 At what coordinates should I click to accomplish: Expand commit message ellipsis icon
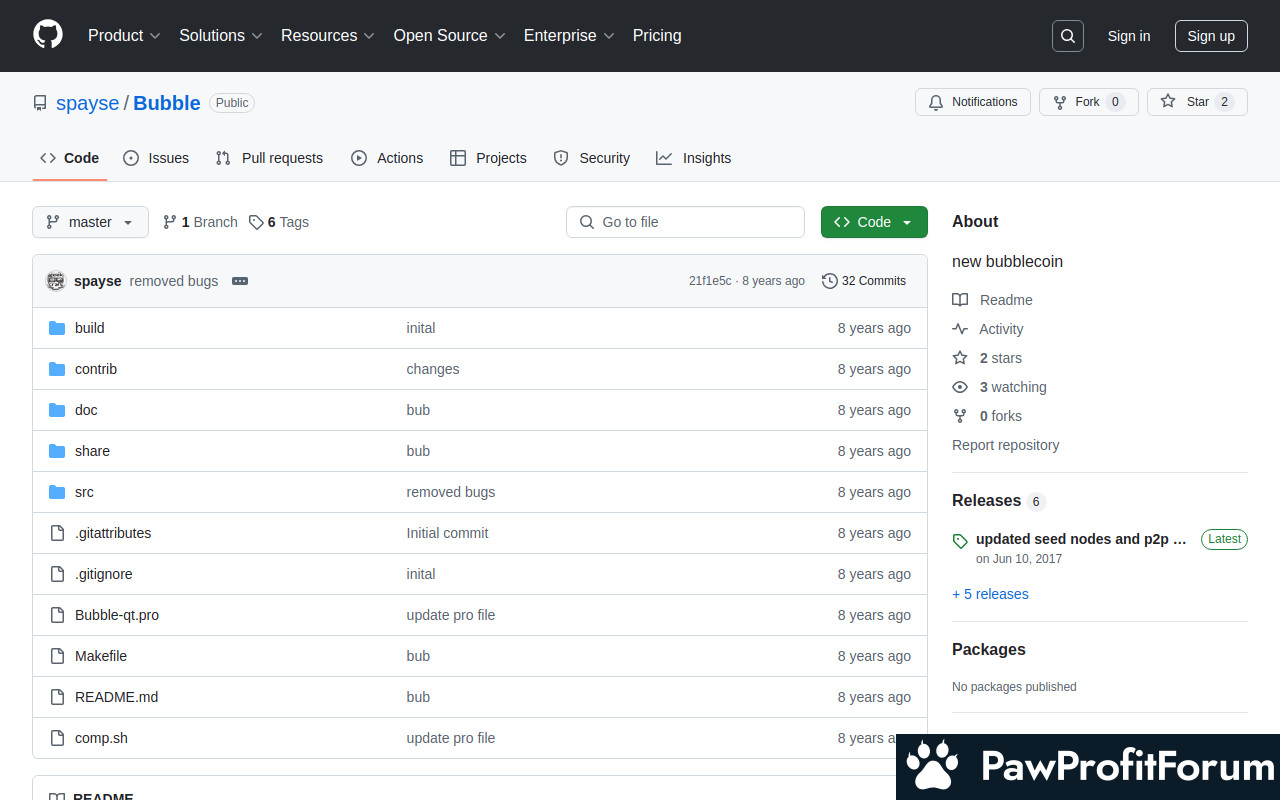(x=240, y=281)
